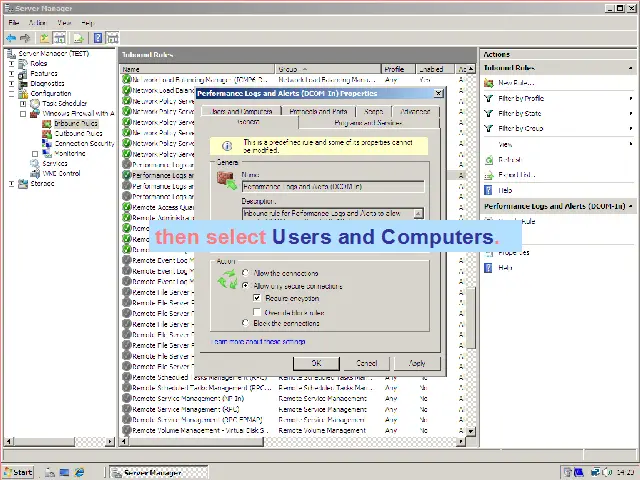Expand the Monitoring tree node

(35, 154)
